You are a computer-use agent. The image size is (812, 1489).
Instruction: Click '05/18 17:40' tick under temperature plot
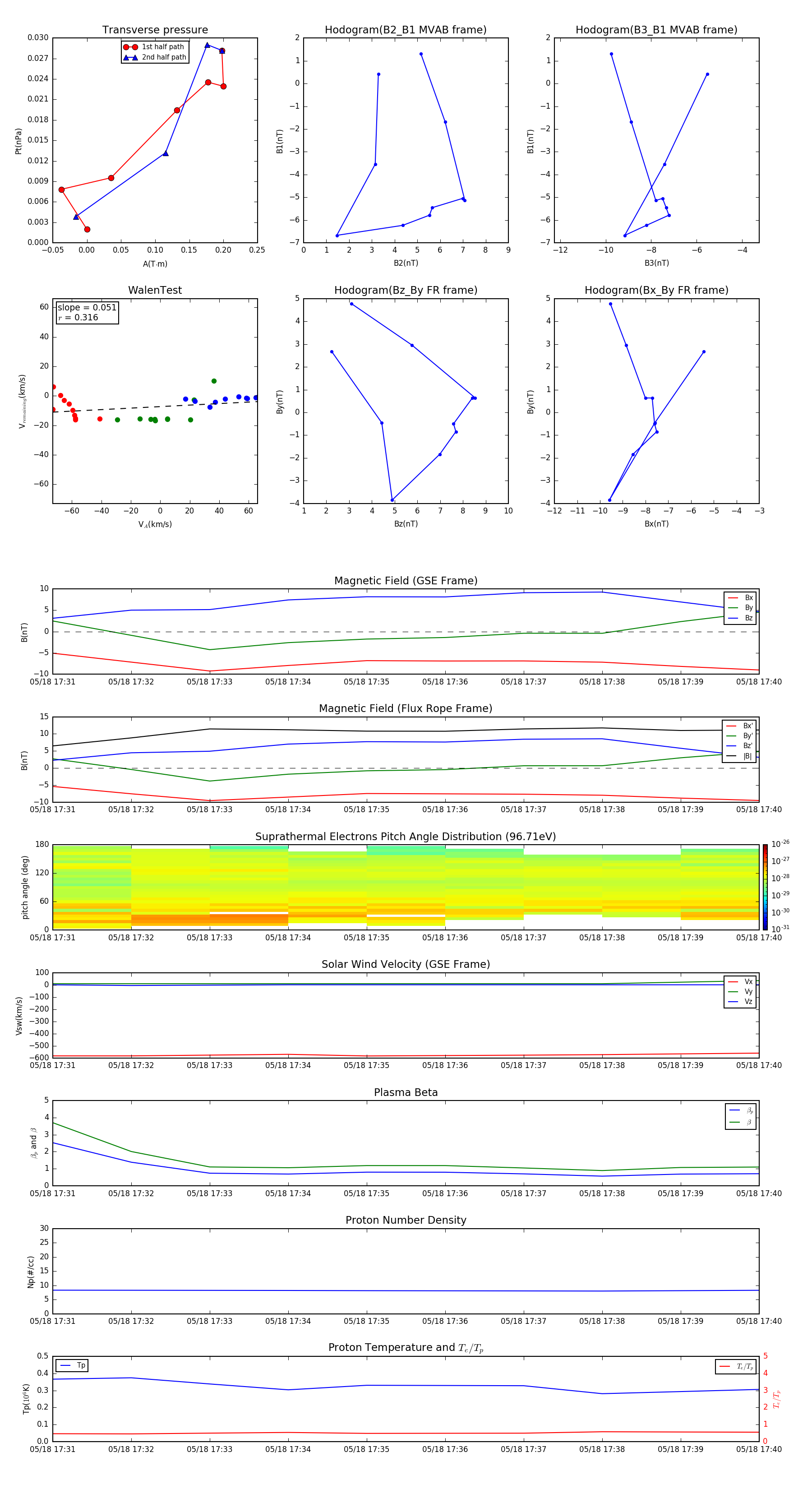tap(759, 1449)
